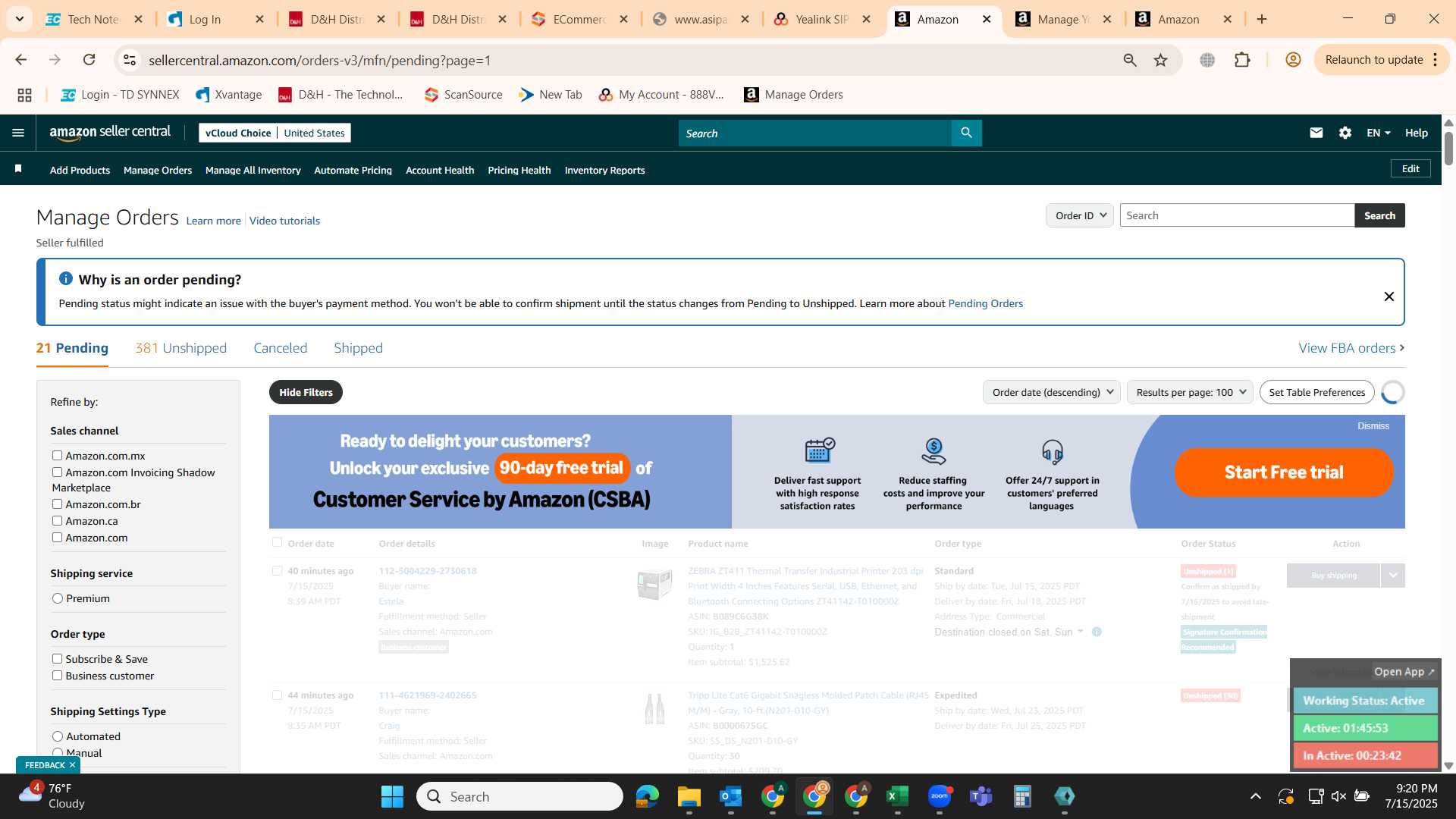Open the tab search dropdown arrow
This screenshot has height=819, width=1456.
(x=19, y=19)
